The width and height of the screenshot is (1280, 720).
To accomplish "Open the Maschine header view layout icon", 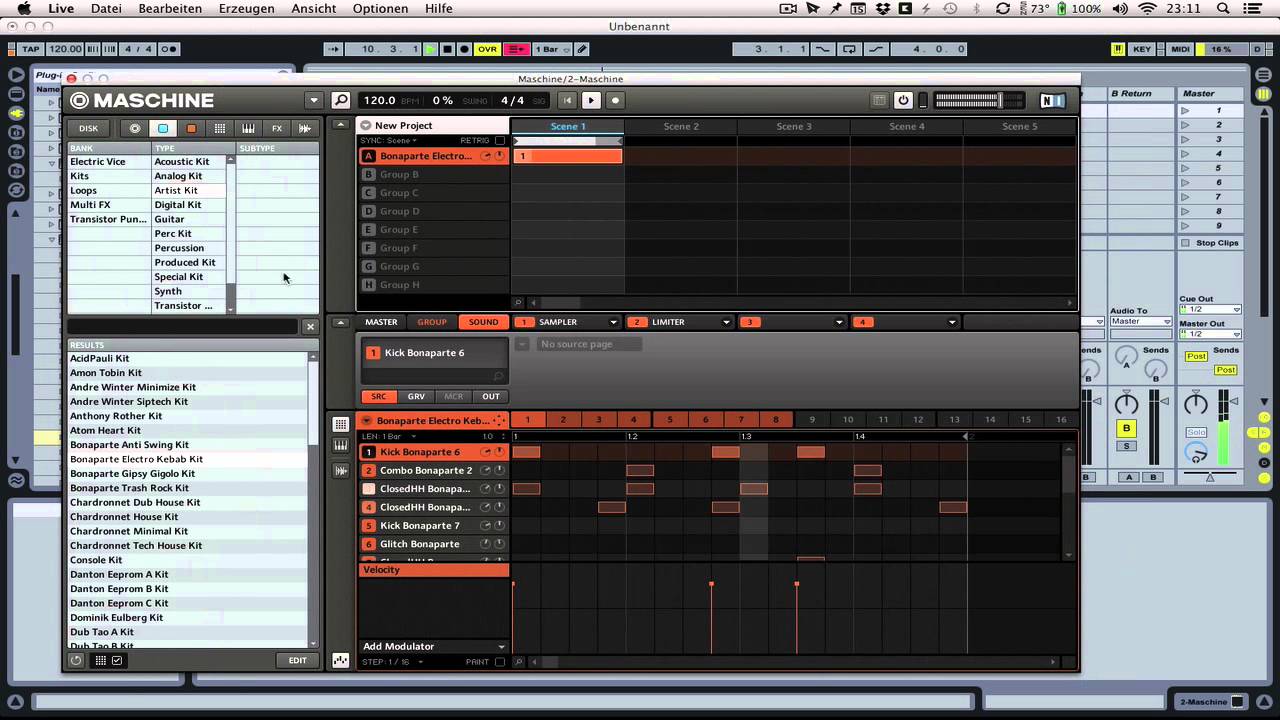I will click(x=879, y=100).
